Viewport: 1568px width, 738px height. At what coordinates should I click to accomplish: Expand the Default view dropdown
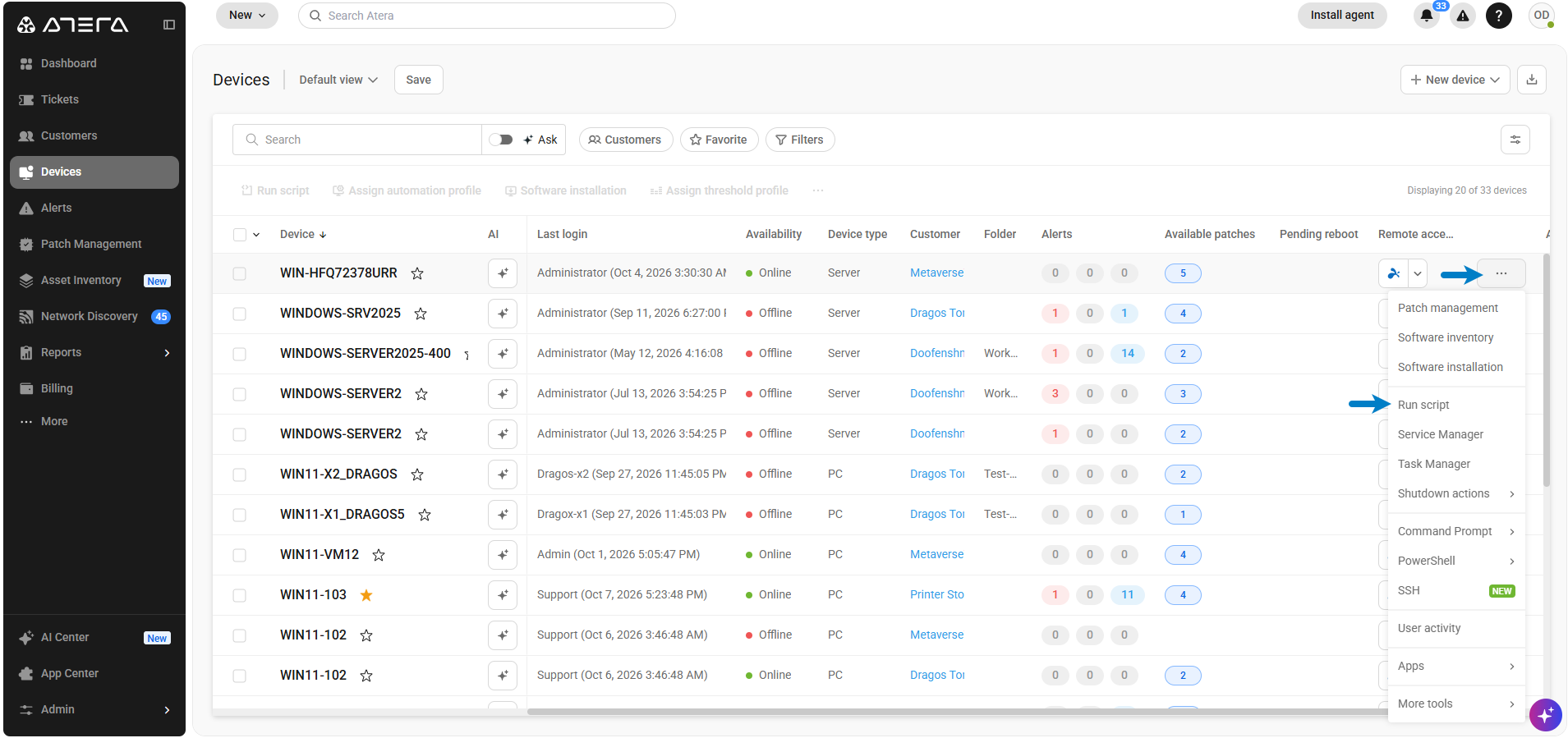(338, 80)
